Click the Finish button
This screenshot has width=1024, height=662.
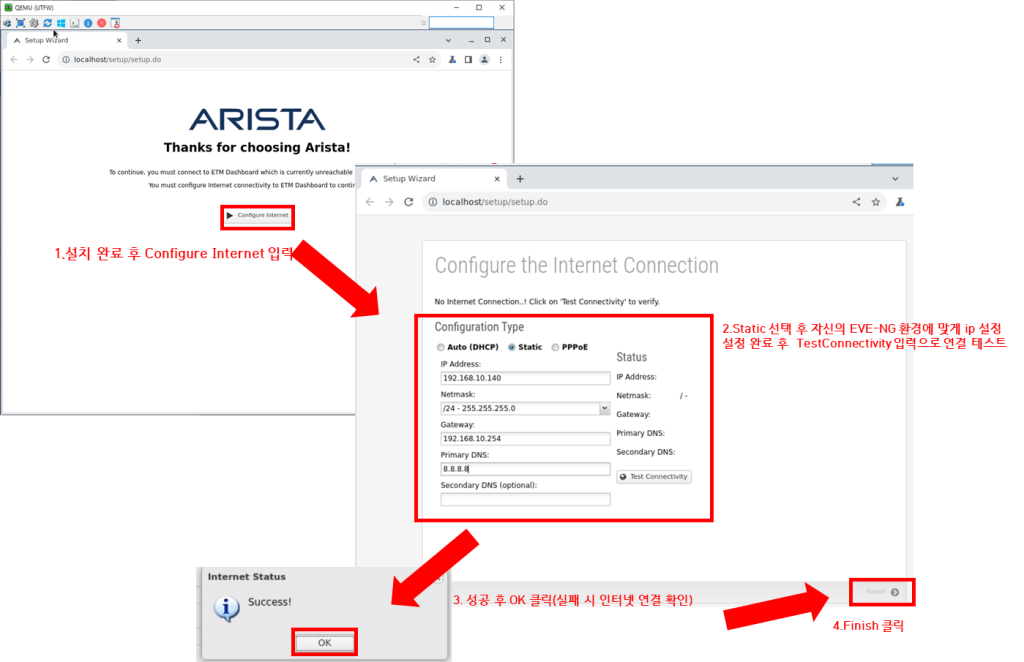882,592
